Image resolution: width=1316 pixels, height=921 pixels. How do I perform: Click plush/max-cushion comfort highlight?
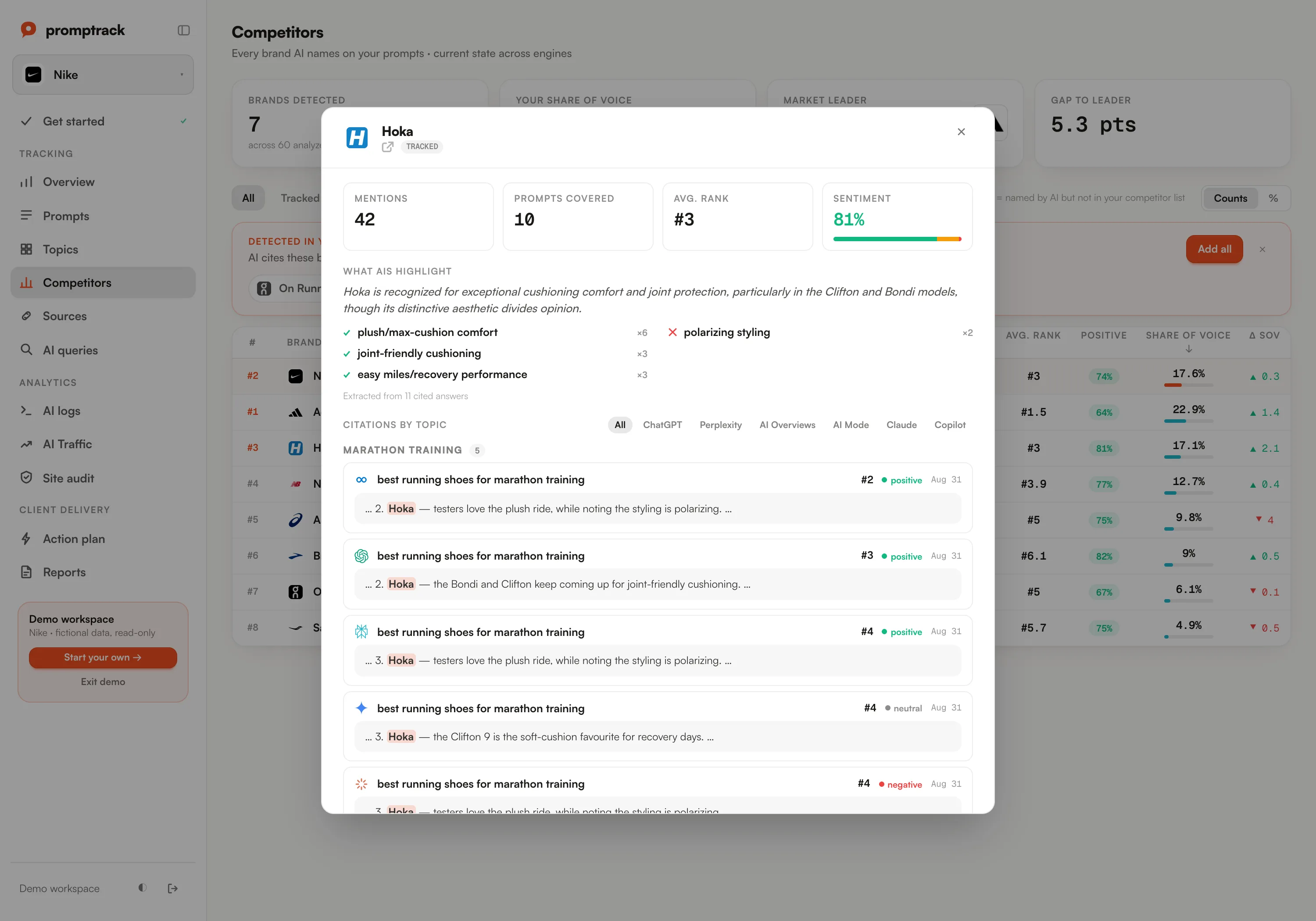428,332
